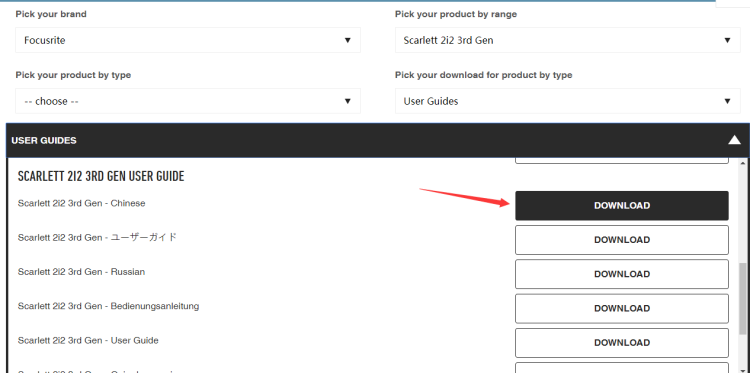This screenshot has width=750, height=373.
Task: Open the Pick your brand dropdown showing Focusrite
Action: 188,40
